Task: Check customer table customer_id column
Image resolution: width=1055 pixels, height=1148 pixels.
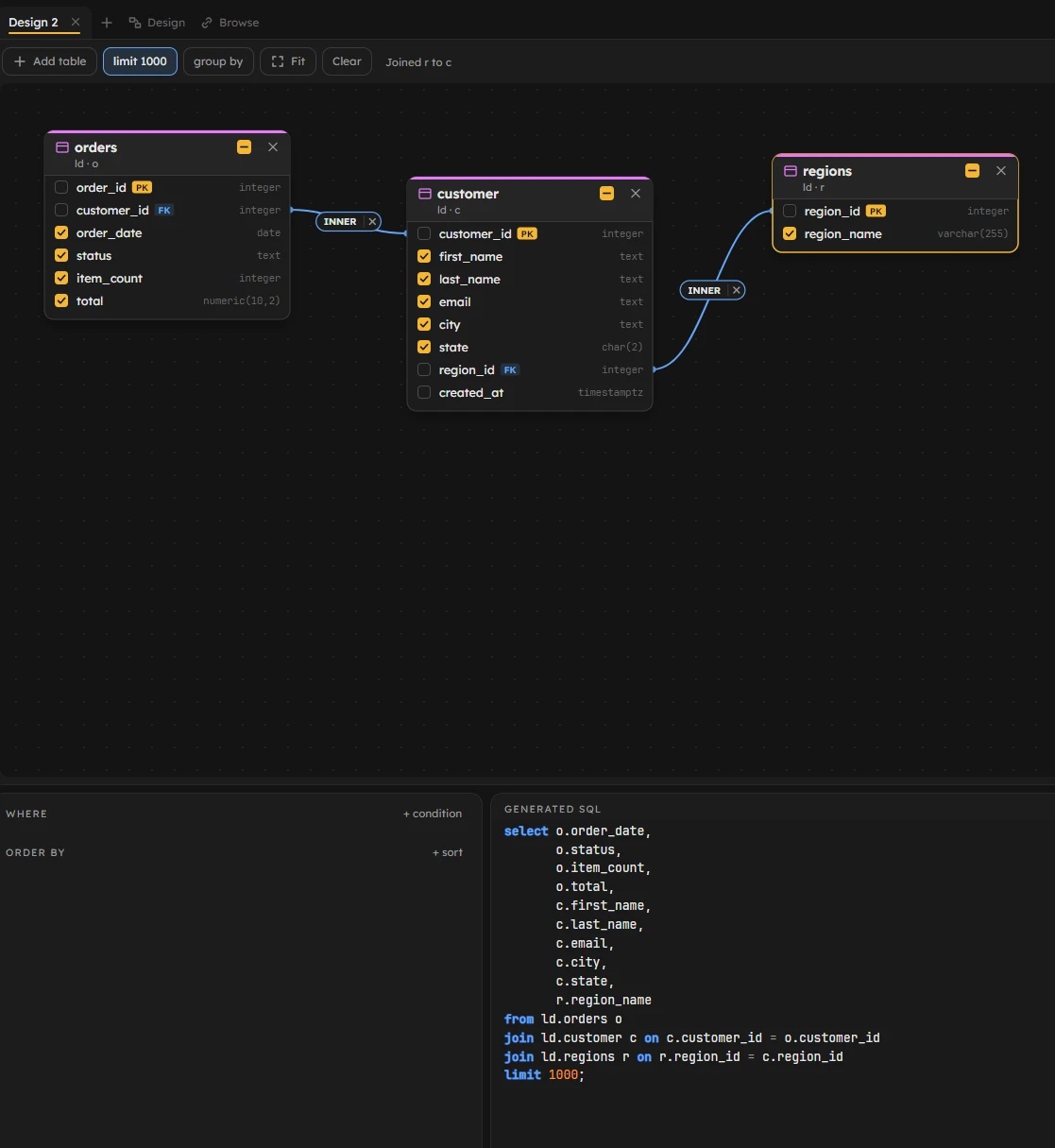Action: pyautogui.click(x=424, y=233)
